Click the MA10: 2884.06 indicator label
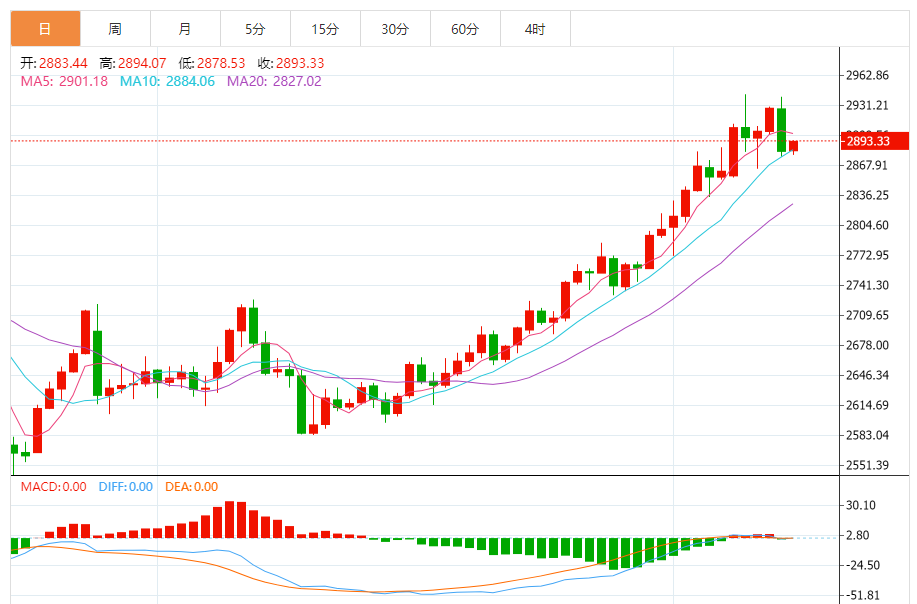 pyautogui.click(x=167, y=81)
